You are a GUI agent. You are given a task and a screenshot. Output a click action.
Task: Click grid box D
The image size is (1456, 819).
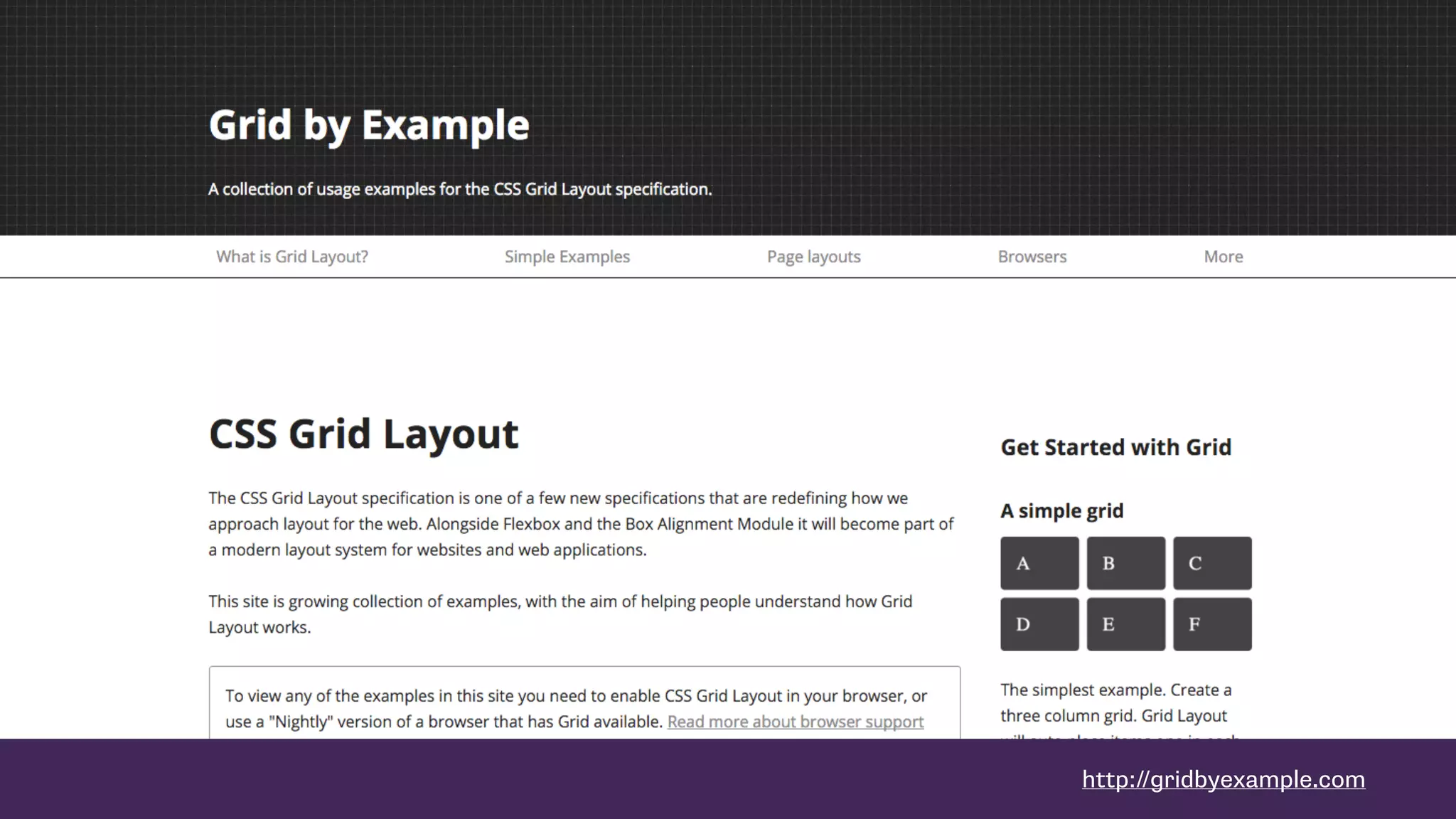[x=1039, y=624]
